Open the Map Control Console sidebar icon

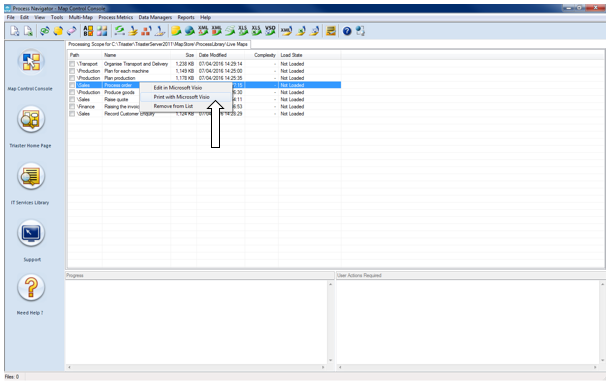[31, 62]
